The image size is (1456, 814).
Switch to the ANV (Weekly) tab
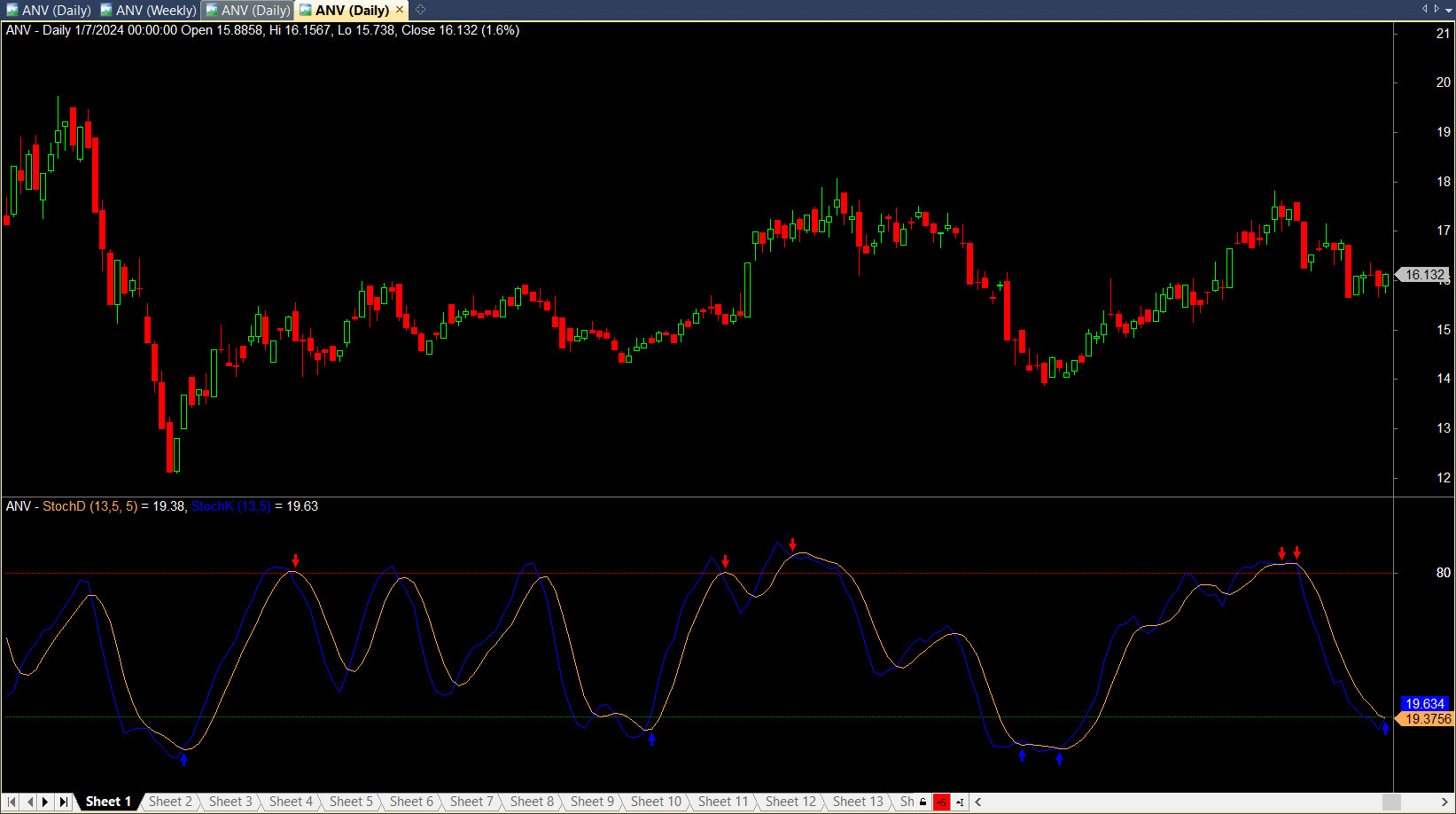[148, 11]
